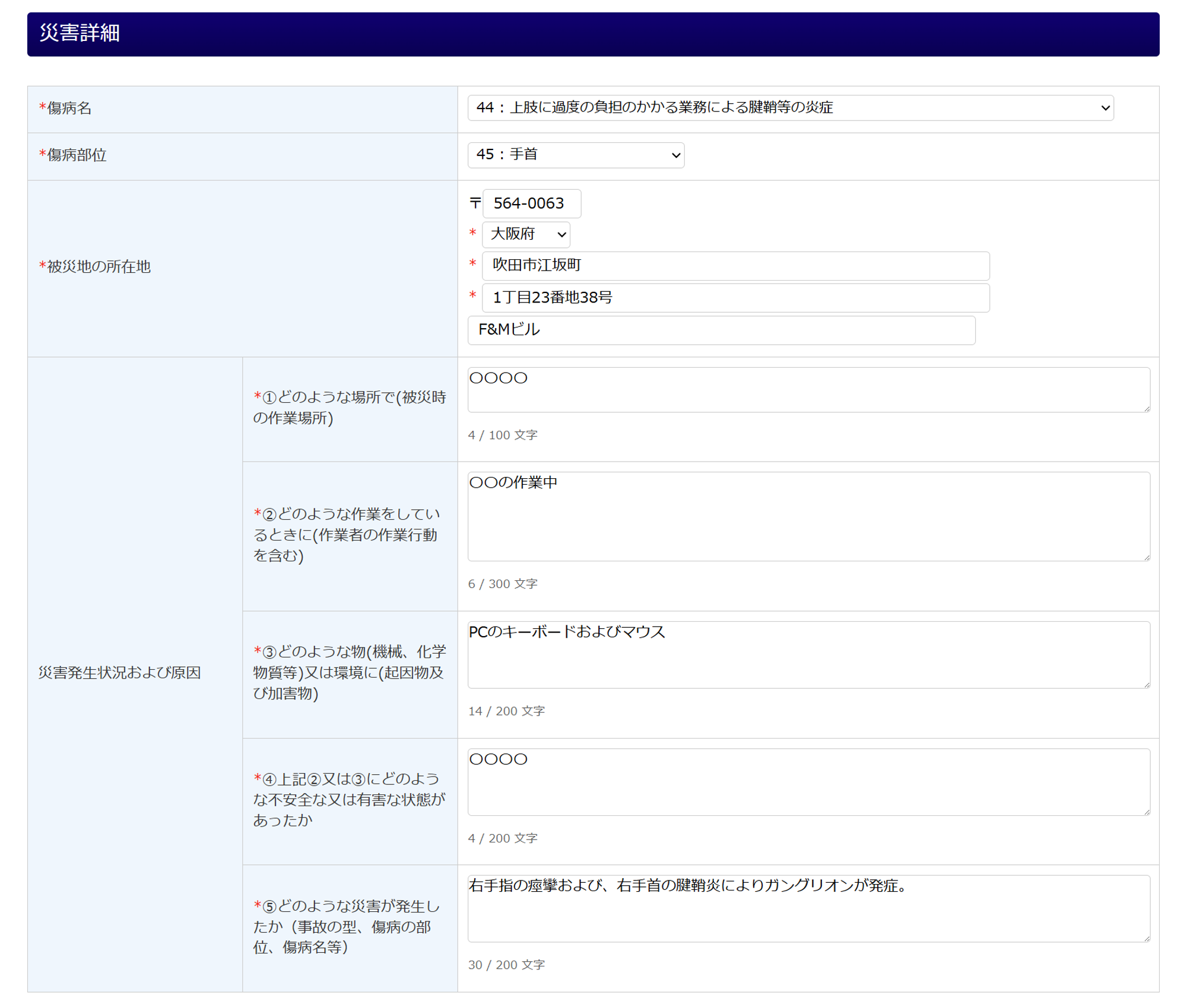Viewport: 1187px width, 1008px height.
Task: Click the ① work location textarea
Action: point(808,389)
